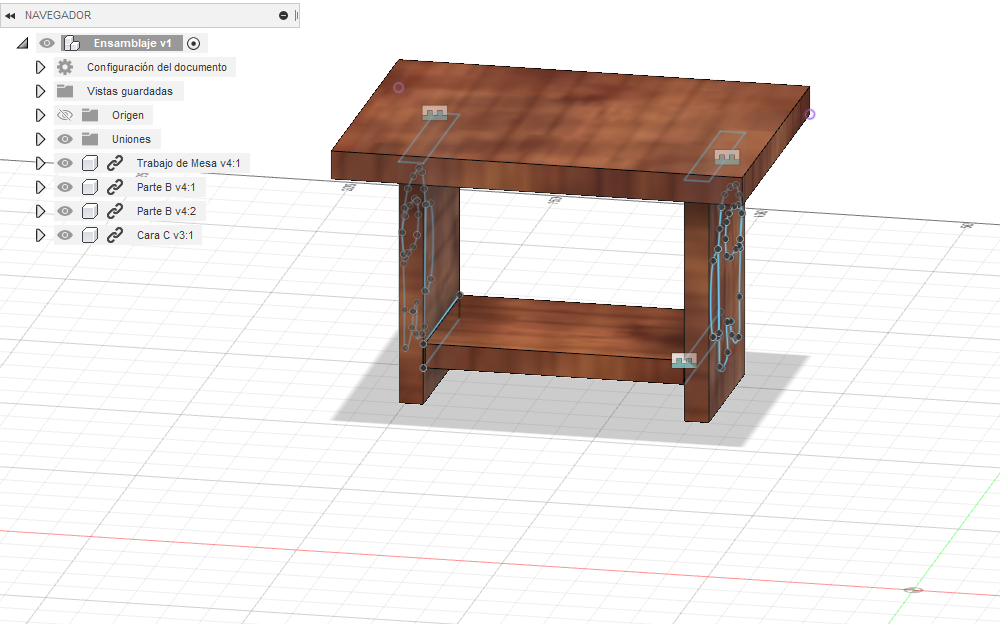Show the hidden Origen folder via eye icon

[x=65, y=115]
